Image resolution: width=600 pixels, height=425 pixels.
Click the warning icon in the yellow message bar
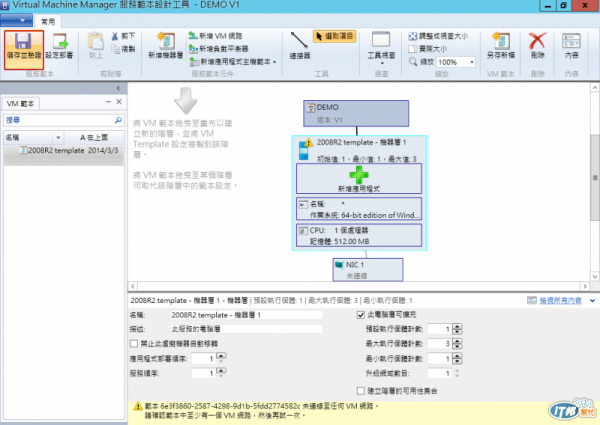coord(138,406)
